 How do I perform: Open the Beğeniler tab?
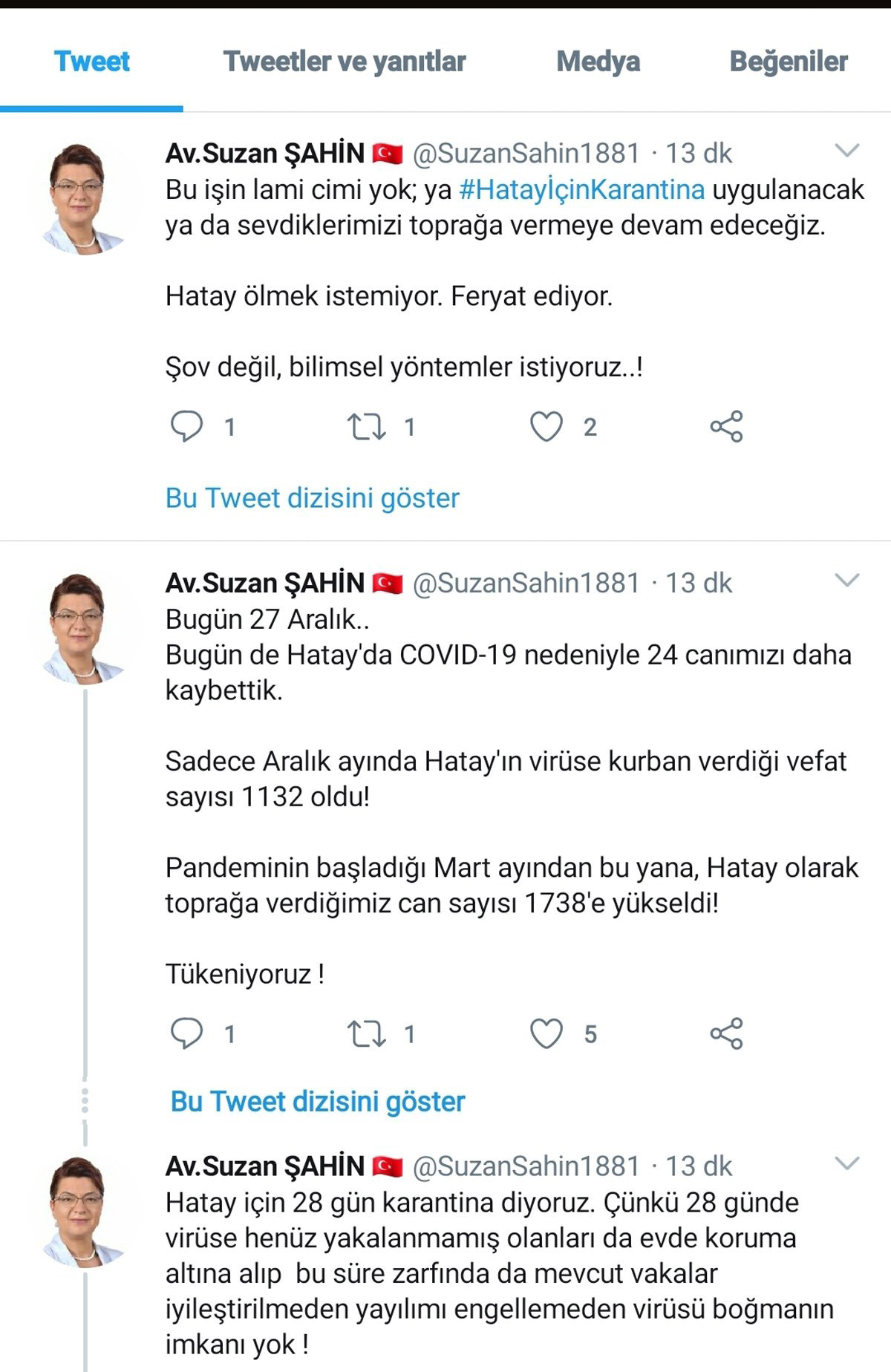(789, 62)
